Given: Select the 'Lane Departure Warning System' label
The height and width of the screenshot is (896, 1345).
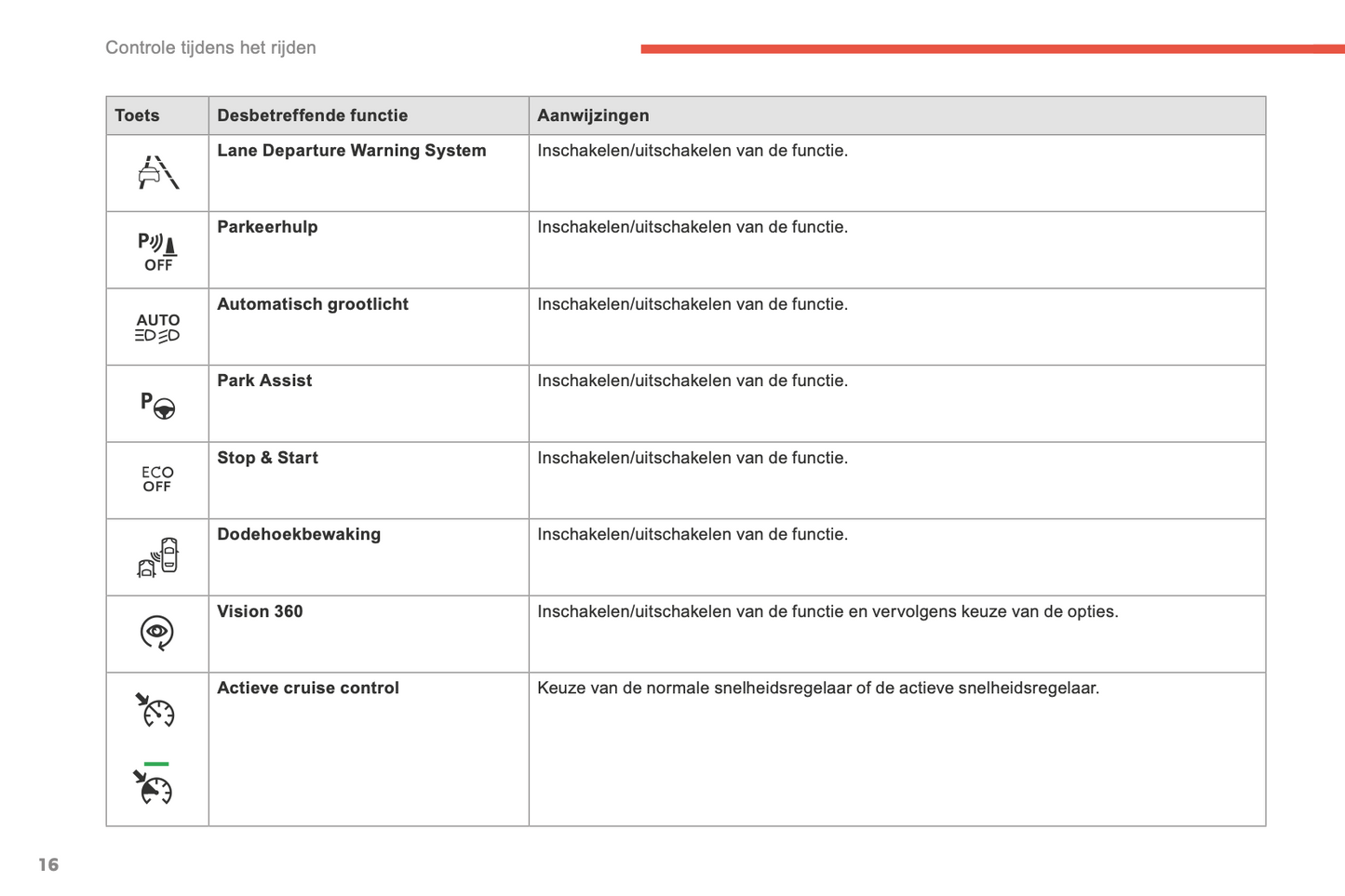Looking at the screenshot, I should (351, 151).
